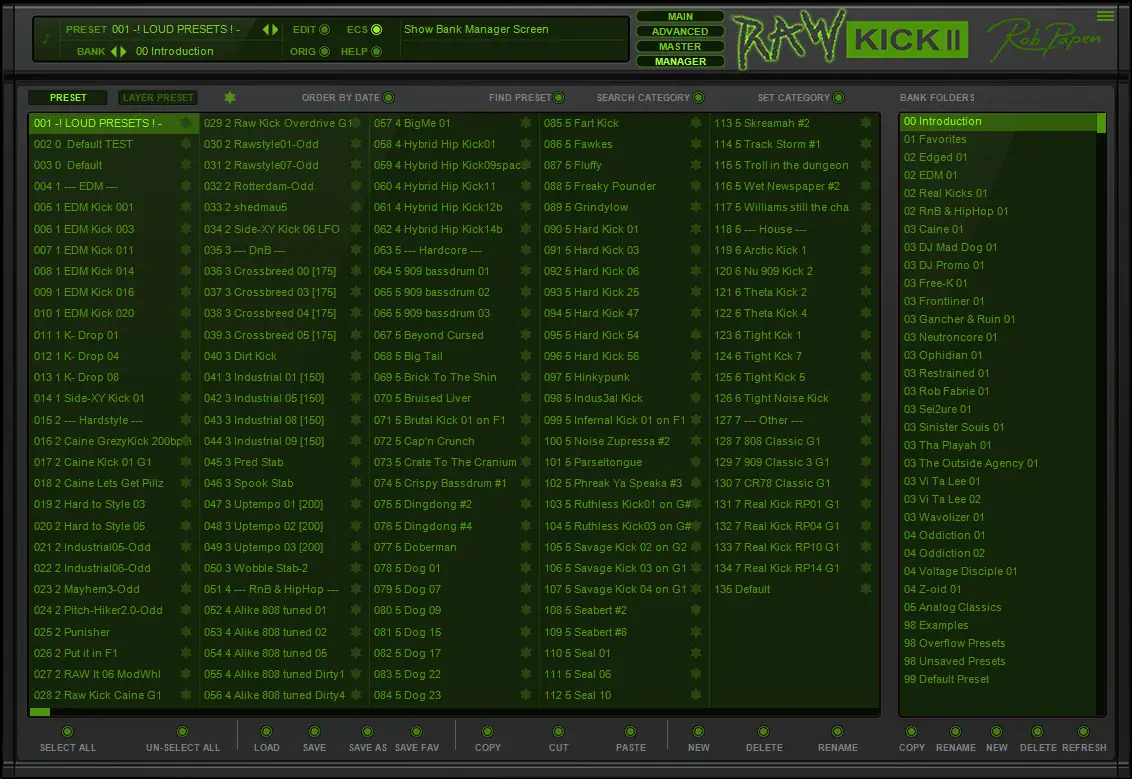Image resolution: width=1132 pixels, height=779 pixels.
Task: Click the RAW Kick II logo
Action: coord(850,39)
